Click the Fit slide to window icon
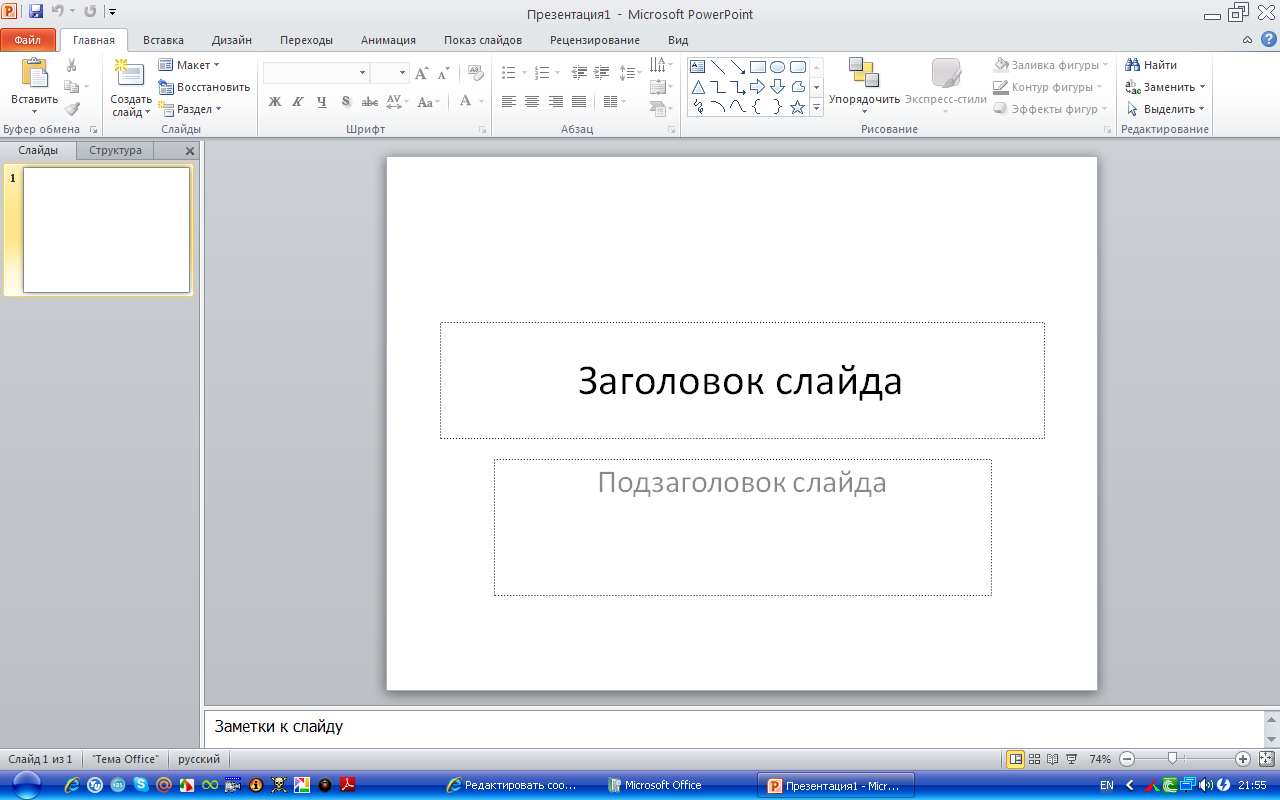The image size is (1280, 800). pyautogui.click(x=1266, y=759)
